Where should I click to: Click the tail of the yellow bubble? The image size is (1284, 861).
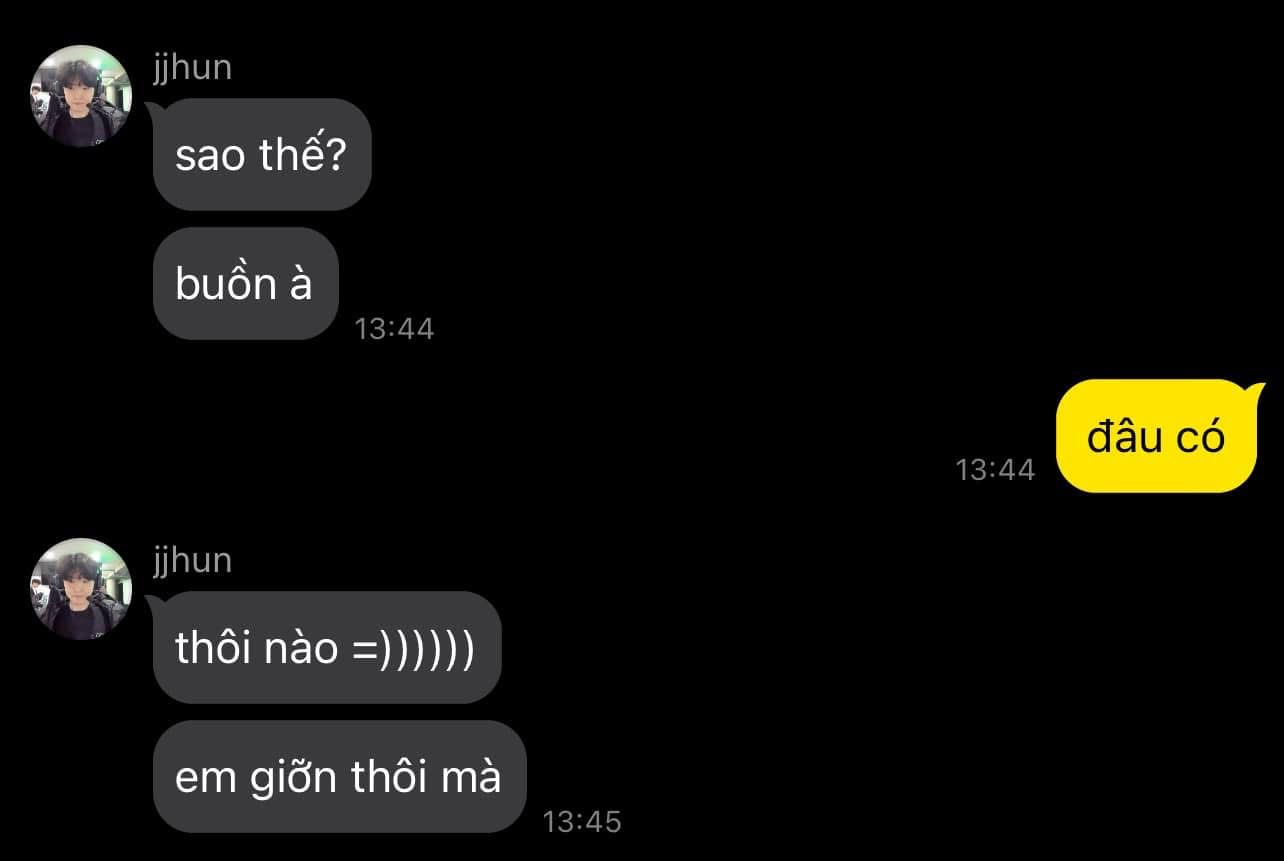click(1256, 390)
